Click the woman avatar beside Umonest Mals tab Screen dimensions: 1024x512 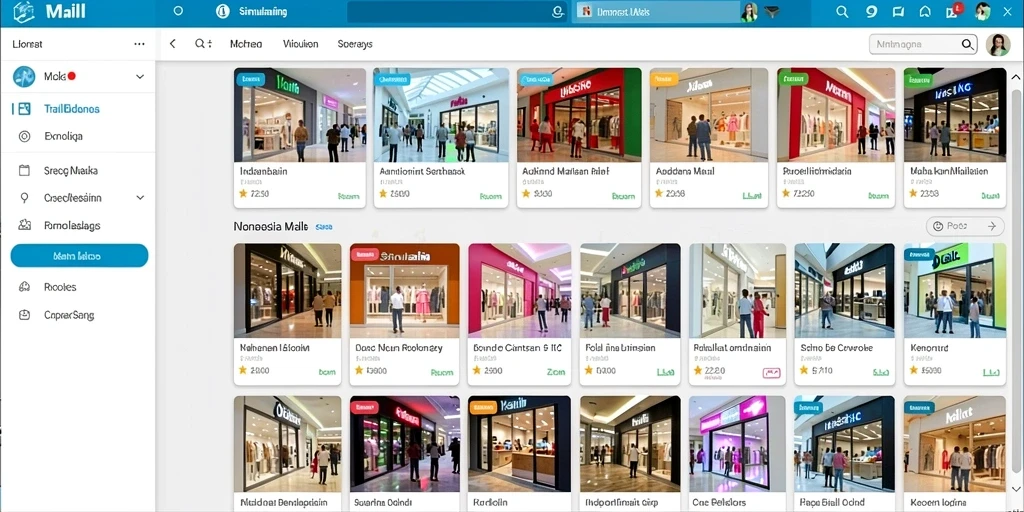749,12
